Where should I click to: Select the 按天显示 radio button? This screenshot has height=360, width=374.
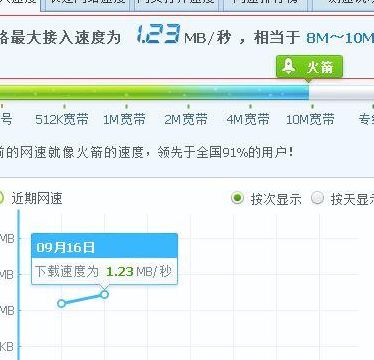[x=317, y=198]
